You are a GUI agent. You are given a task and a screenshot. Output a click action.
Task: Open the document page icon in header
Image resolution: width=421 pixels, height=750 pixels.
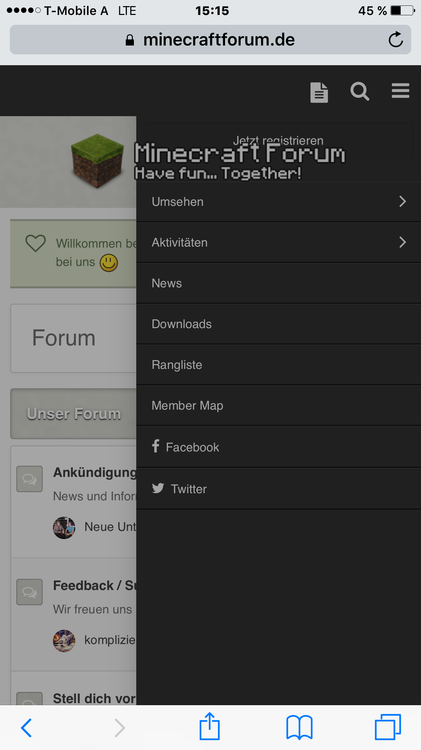click(x=319, y=92)
